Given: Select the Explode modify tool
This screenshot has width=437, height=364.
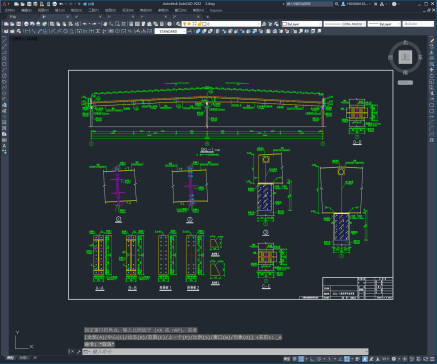Looking at the screenshot, I should pos(432,140).
